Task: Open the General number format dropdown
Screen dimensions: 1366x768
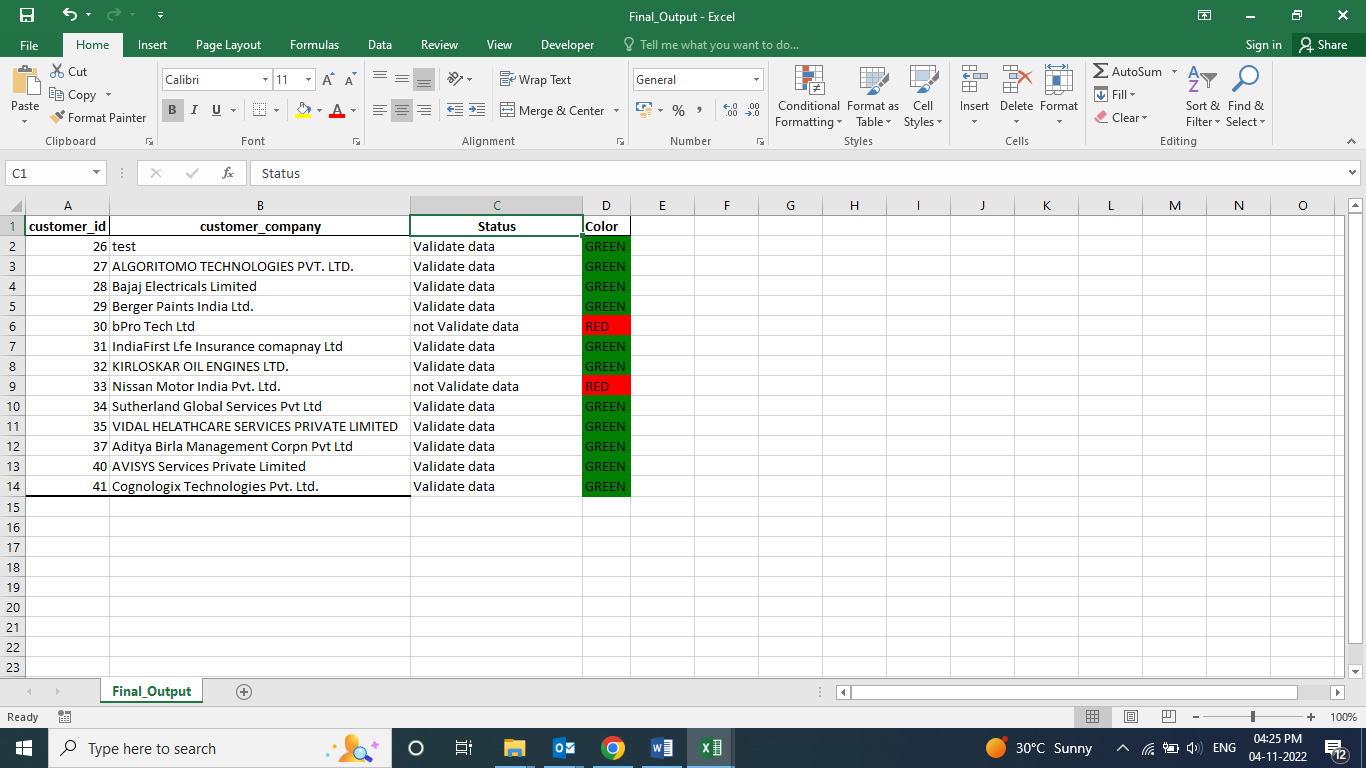Action: point(756,80)
